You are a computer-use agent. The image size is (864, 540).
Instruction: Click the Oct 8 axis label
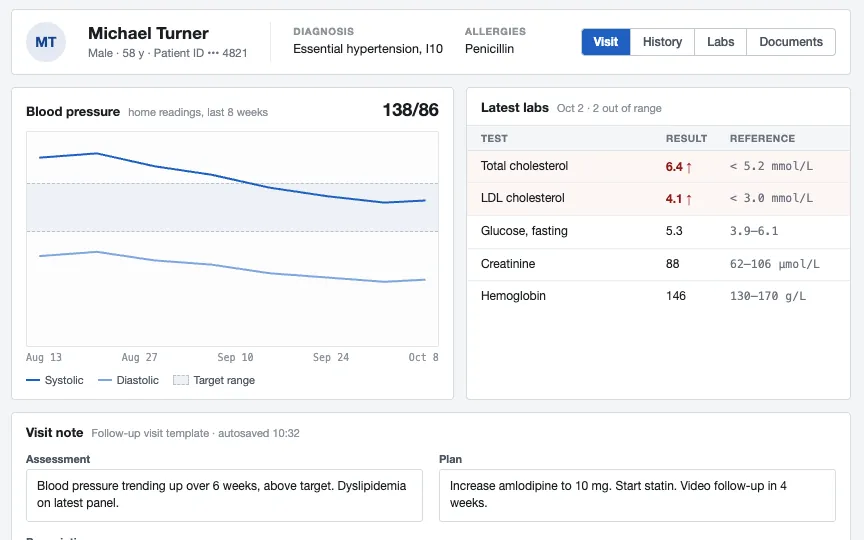click(423, 358)
